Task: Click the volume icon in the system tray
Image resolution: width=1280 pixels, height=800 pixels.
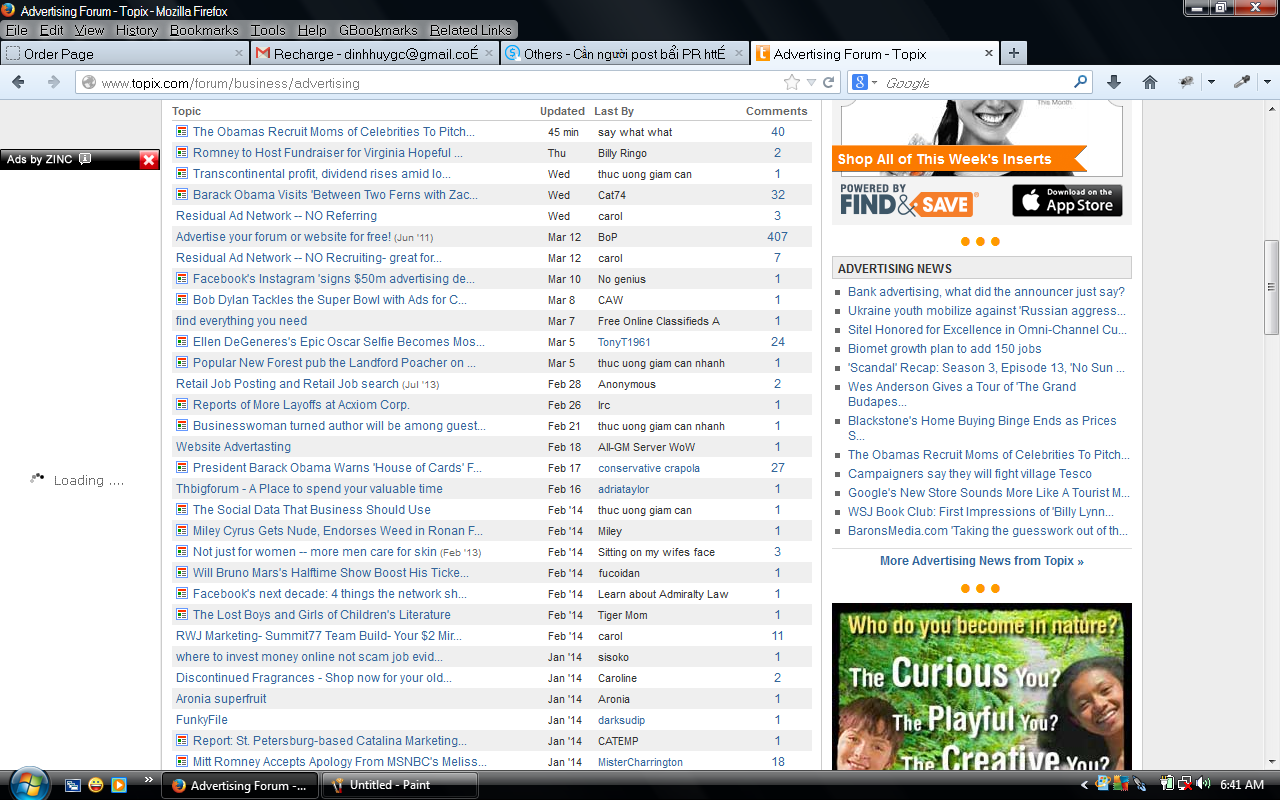Action: (1202, 784)
